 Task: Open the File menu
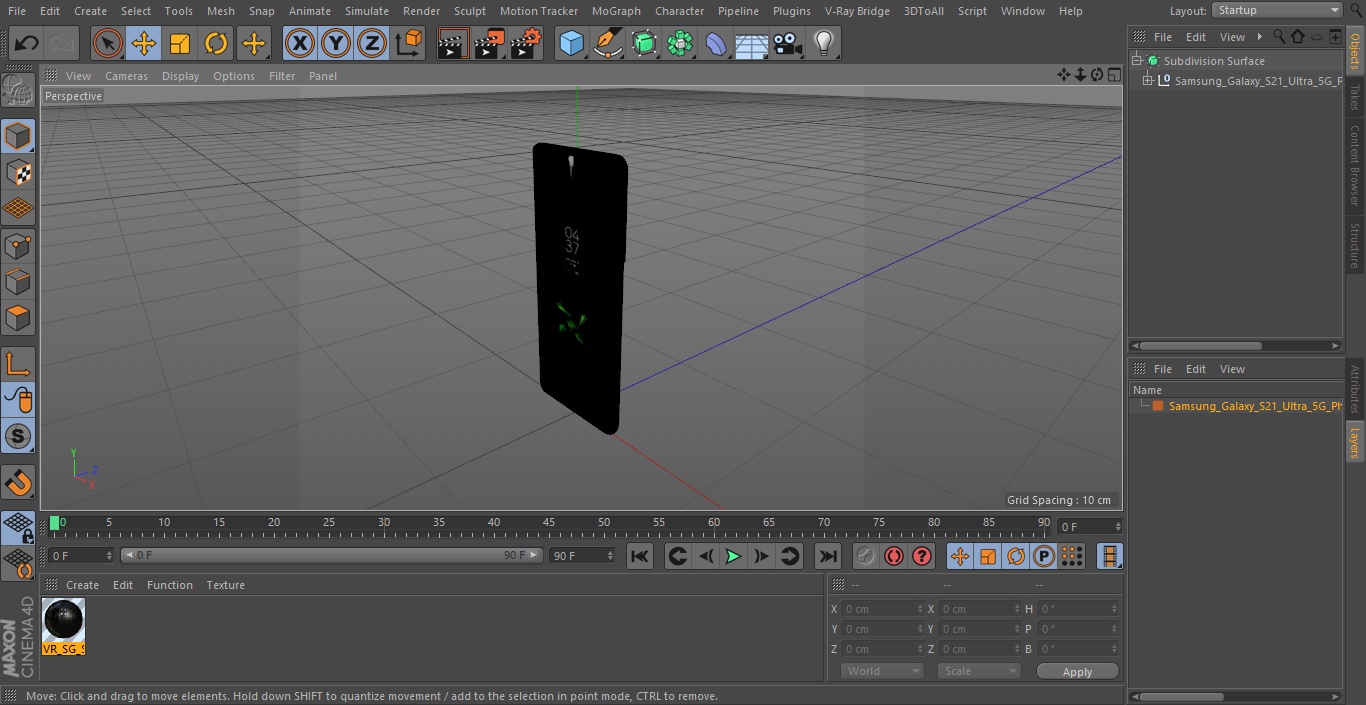(x=17, y=11)
